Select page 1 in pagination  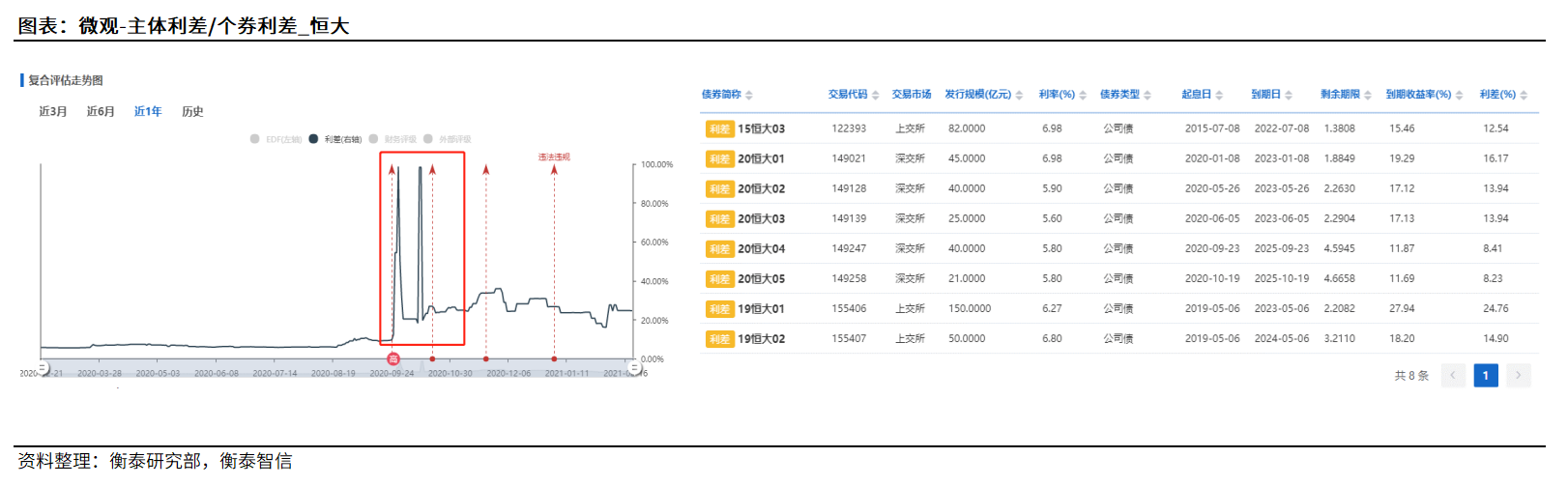tap(1486, 375)
